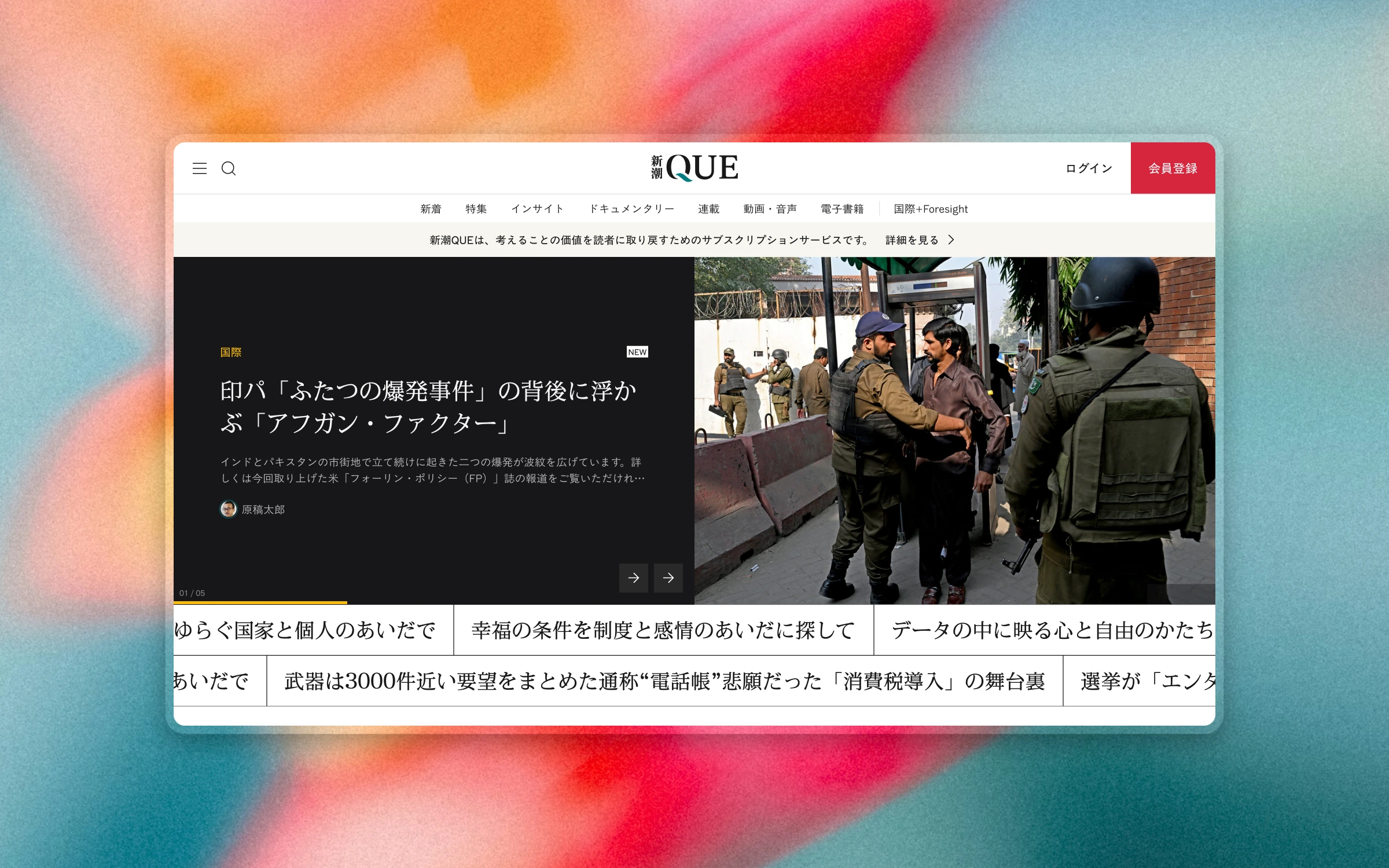Go to ドキュメンタリー section
Screen dimensions: 1389x868
(x=631, y=209)
